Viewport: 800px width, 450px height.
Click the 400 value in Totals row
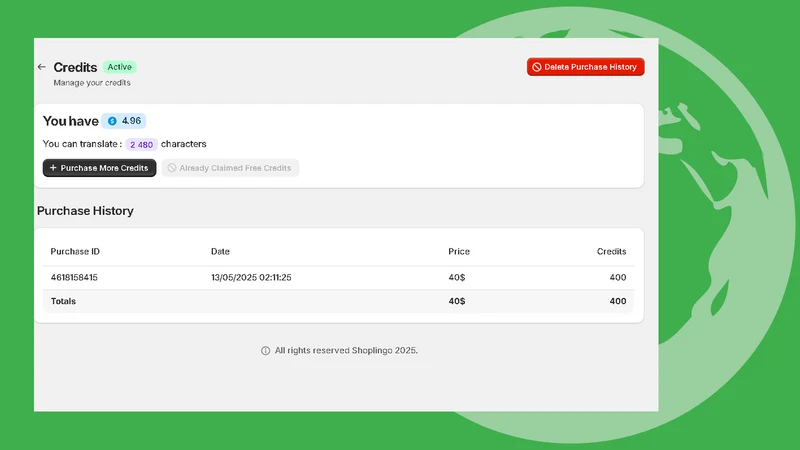coord(618,301)
